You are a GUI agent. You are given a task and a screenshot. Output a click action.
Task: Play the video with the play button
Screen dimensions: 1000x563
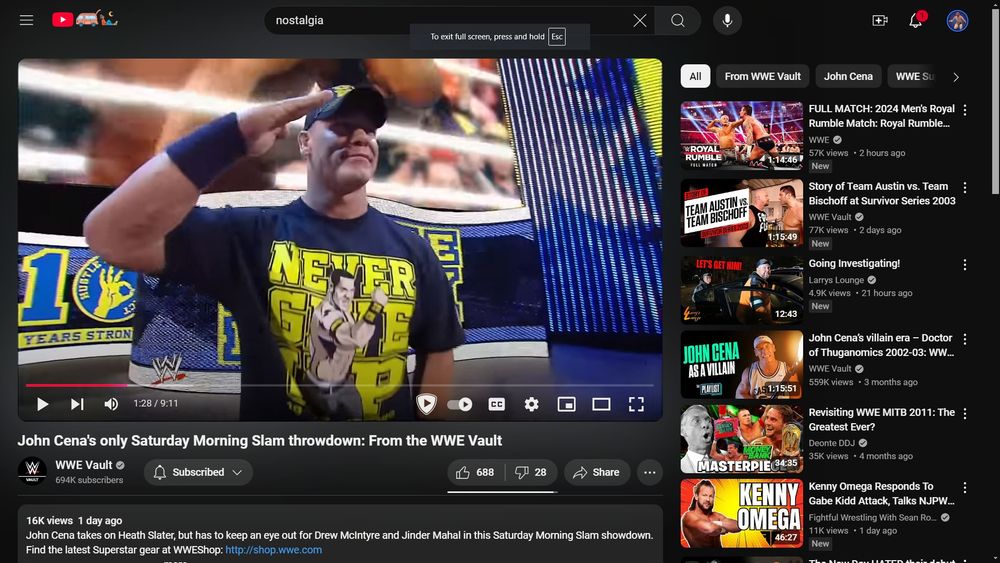coord(42,404)
